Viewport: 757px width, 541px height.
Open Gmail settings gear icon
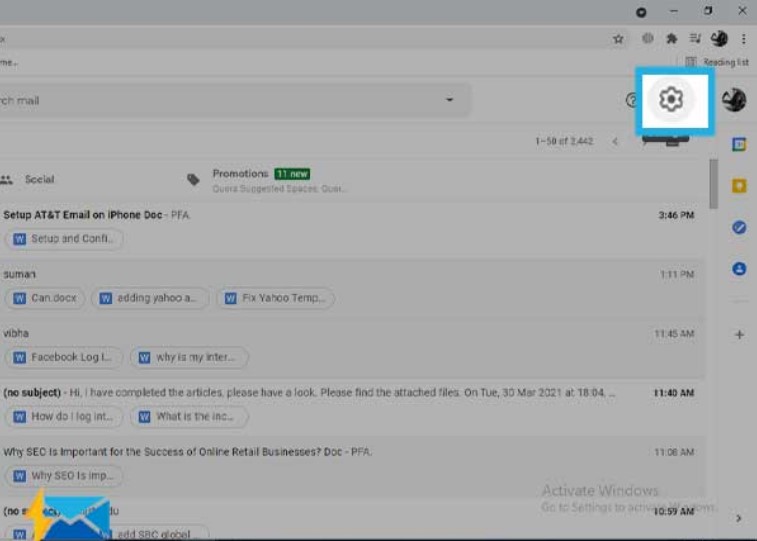coord(671,99)
